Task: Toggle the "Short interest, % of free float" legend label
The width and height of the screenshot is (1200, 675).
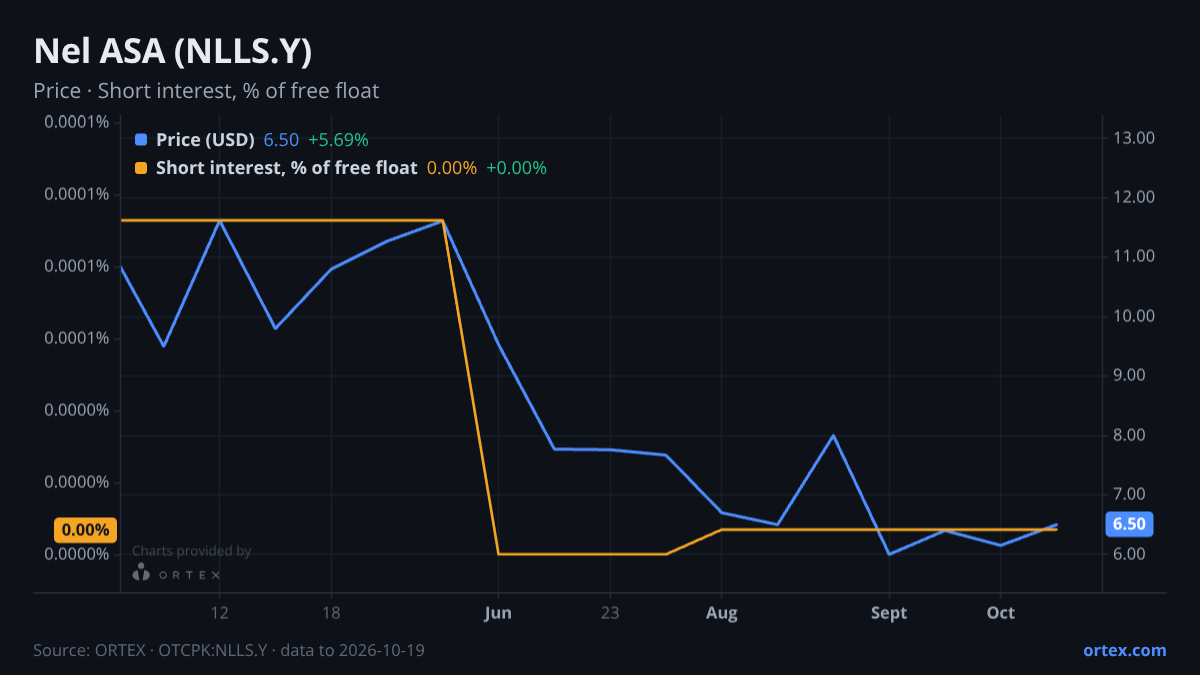Action: [286, 168]
